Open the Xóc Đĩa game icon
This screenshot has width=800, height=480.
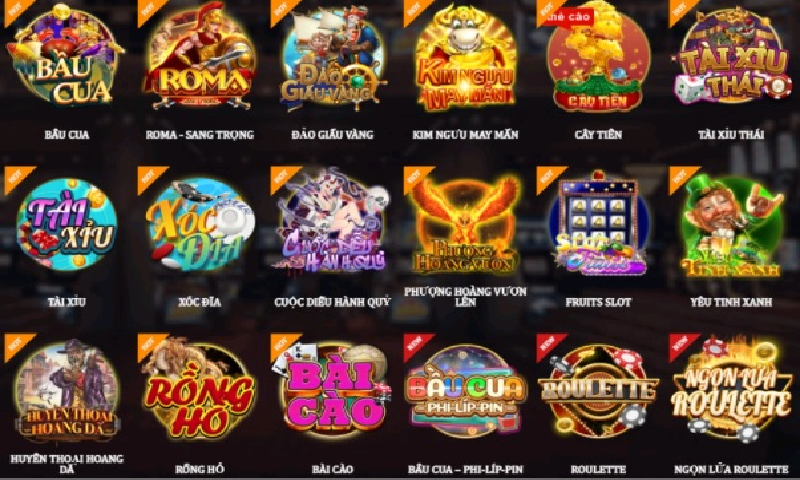tap(200, 224)
